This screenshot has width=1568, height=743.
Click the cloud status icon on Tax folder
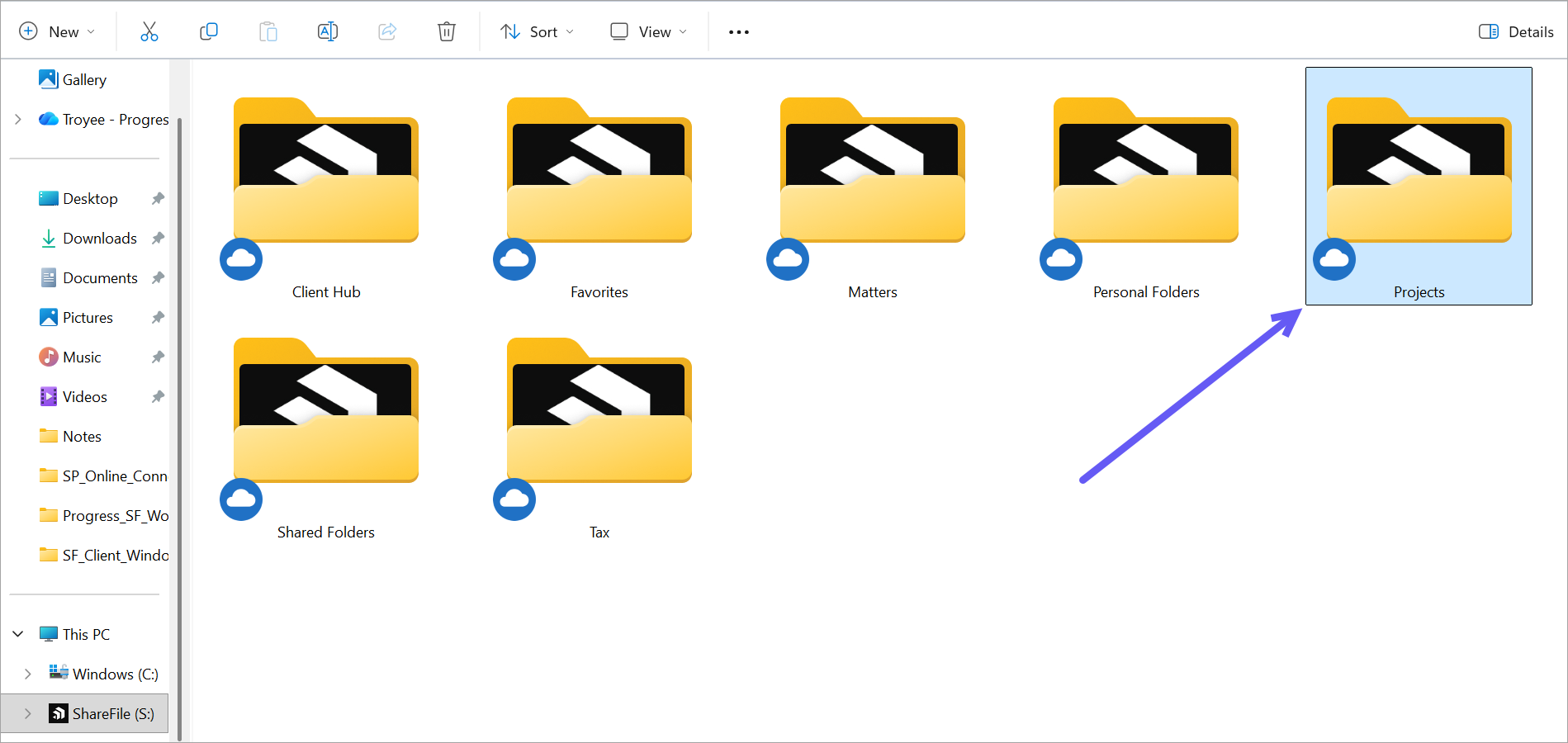[514, 499]
